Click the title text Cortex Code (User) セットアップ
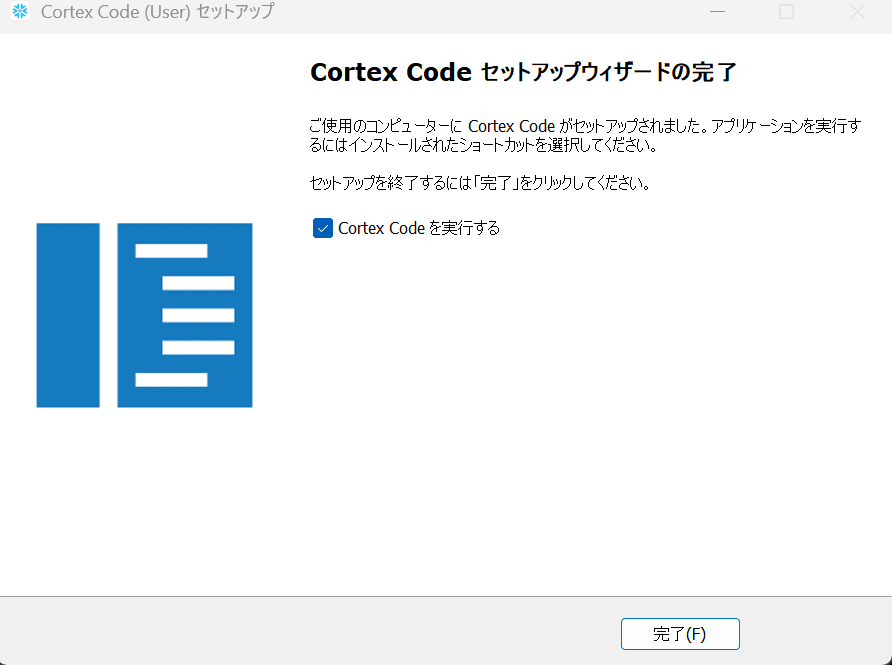Viewport: 892px width, 665px height. coord(158,12)
